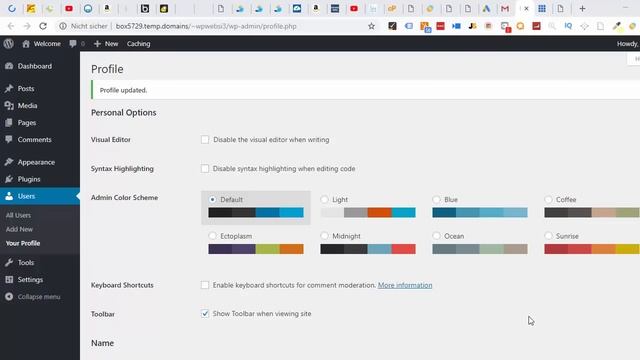Click the Ocean scheme color palette

480,249
